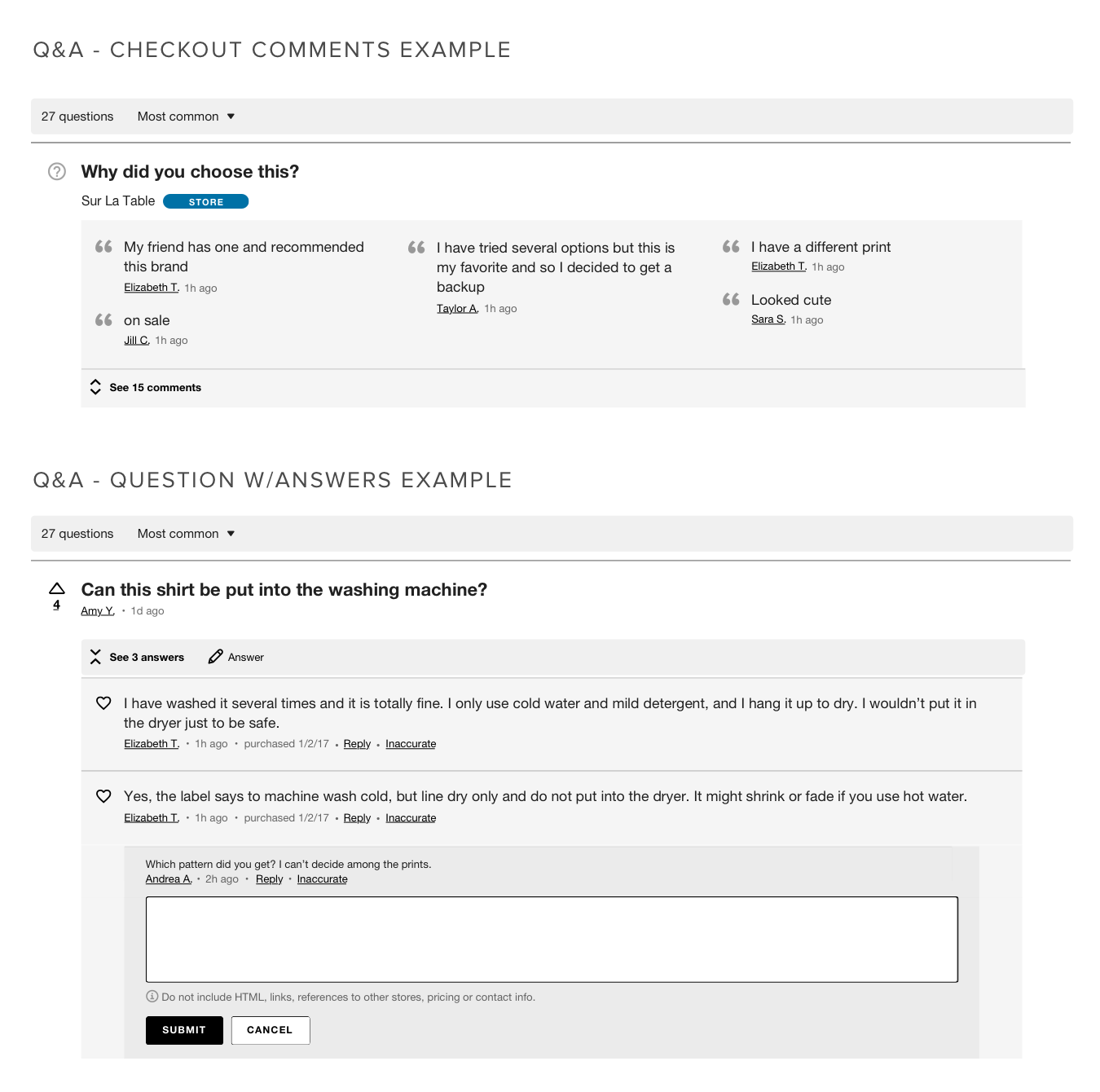The image size is (1100, 1092).
Task: Cancel the reply
Action: coord(270,1030)
